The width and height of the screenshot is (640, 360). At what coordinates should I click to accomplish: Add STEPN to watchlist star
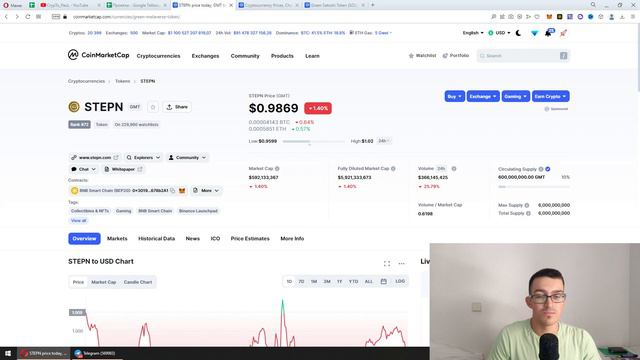click(153, 107)
